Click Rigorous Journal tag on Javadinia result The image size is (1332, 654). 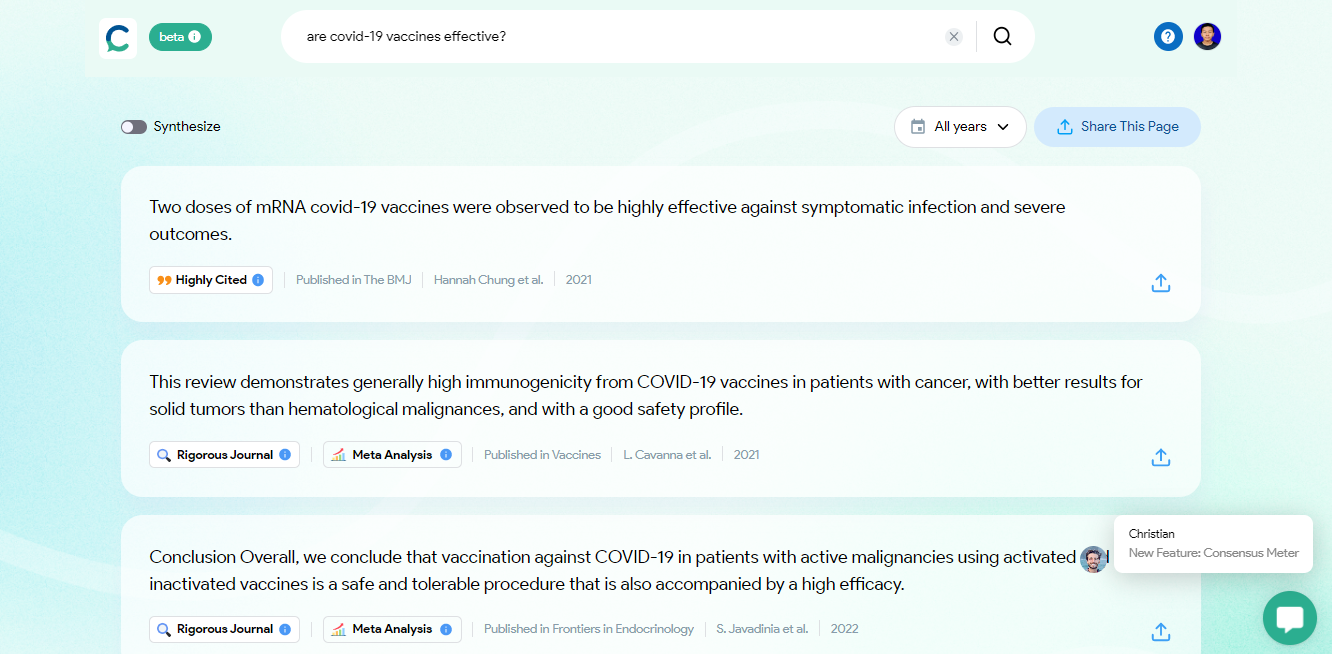pyautogui.click(x=224, y=629)
